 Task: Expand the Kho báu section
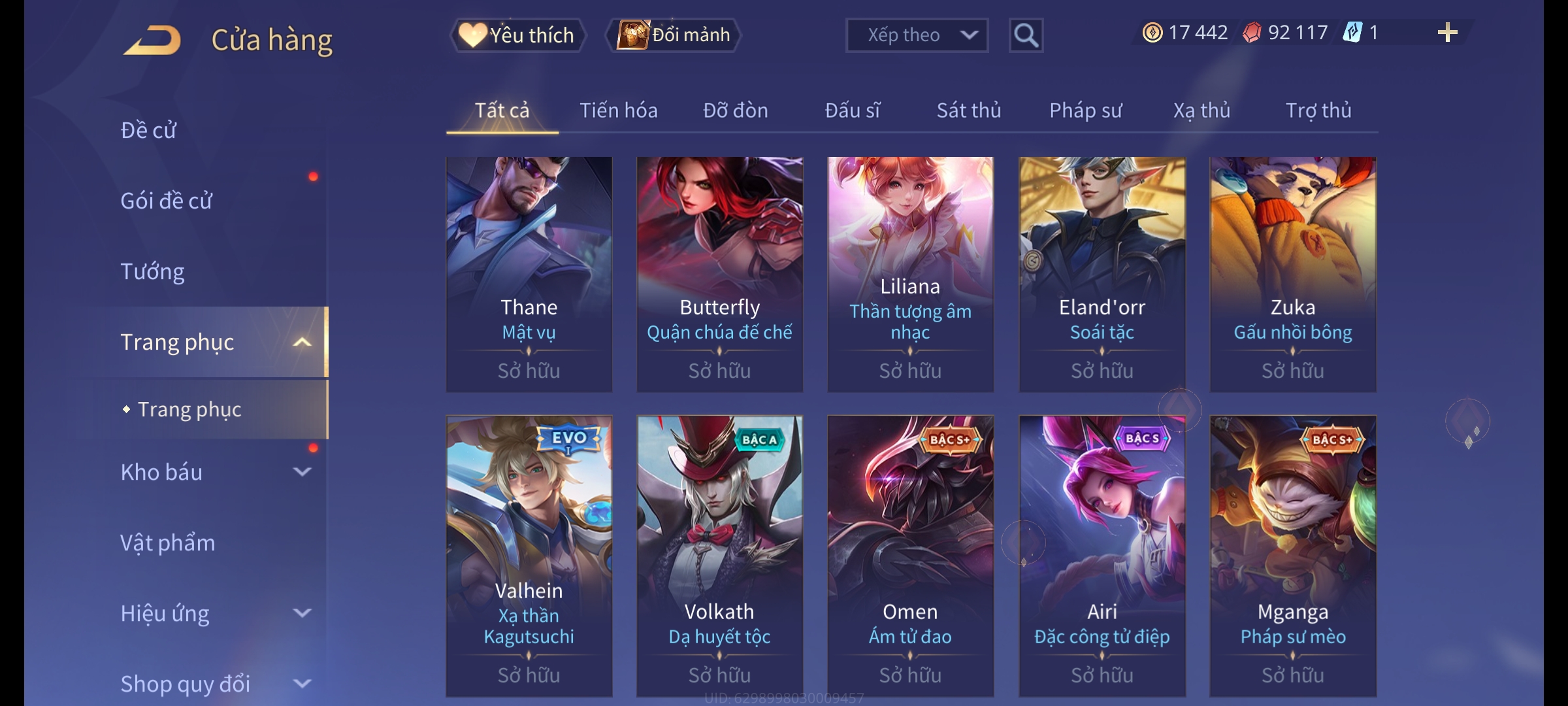(302, 471)
